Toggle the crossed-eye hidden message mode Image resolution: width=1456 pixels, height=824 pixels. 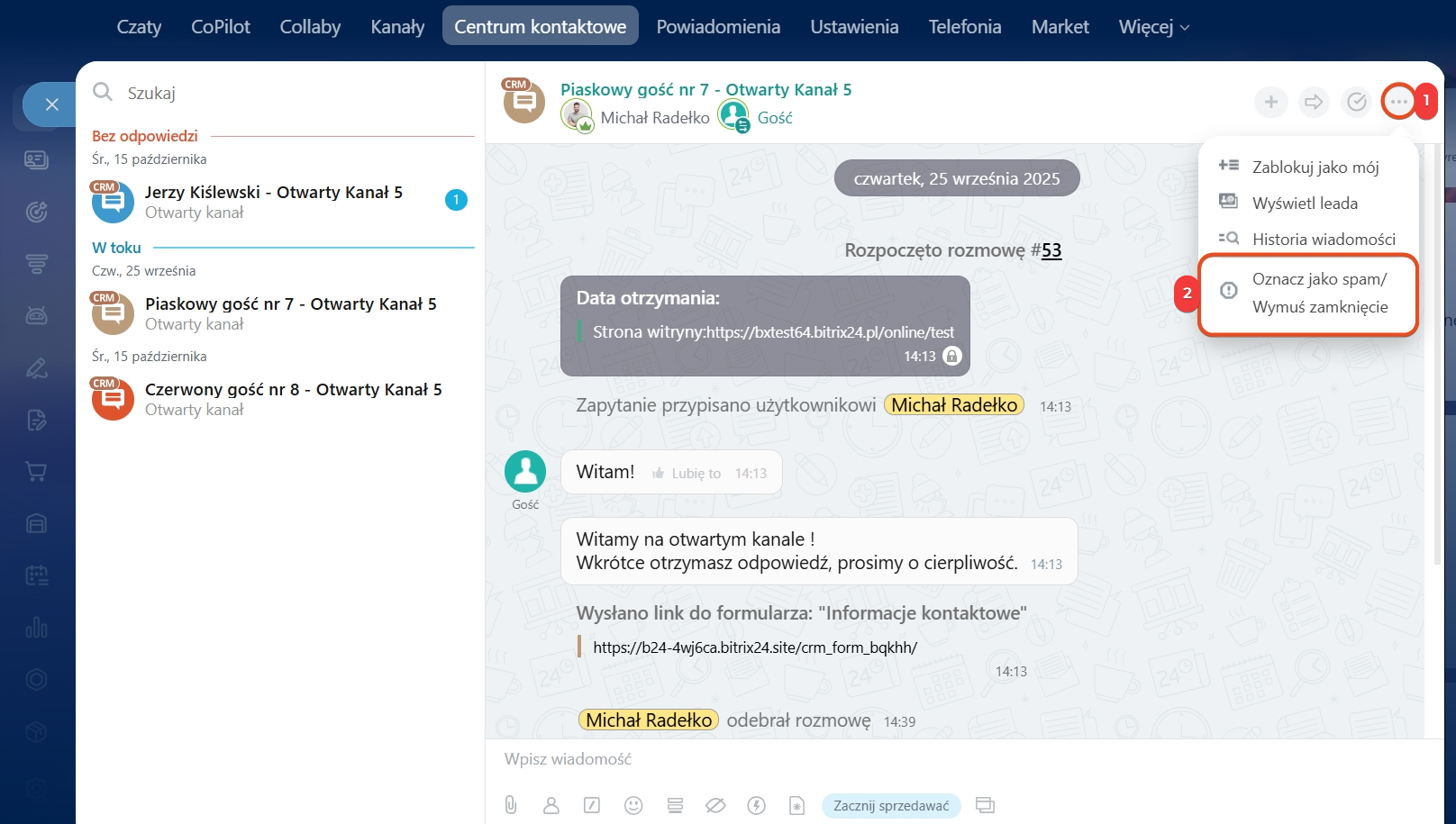click(x=715, y=805)
